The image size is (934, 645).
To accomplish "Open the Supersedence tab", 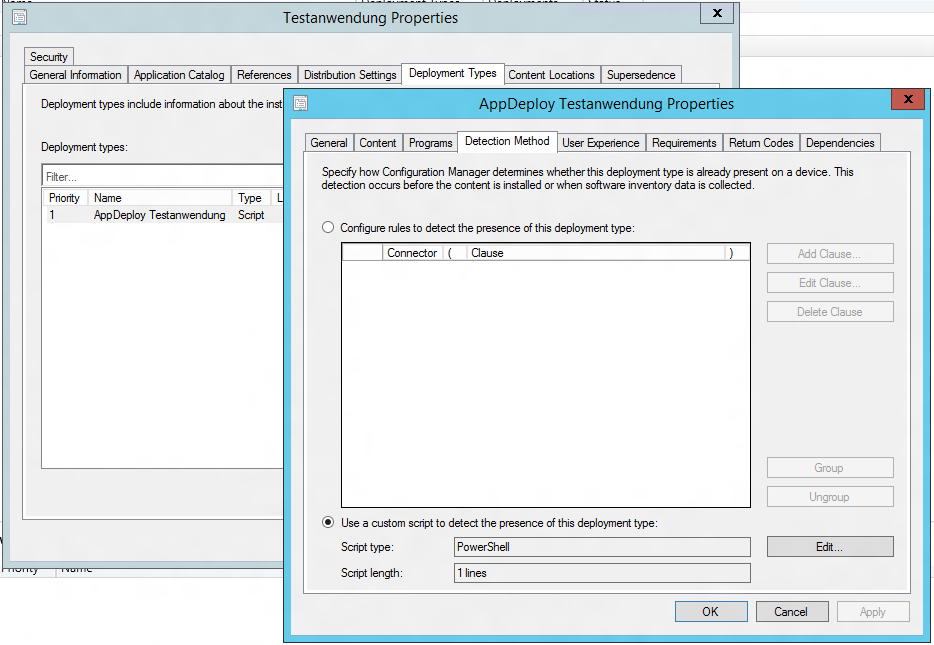I will 641,75.
